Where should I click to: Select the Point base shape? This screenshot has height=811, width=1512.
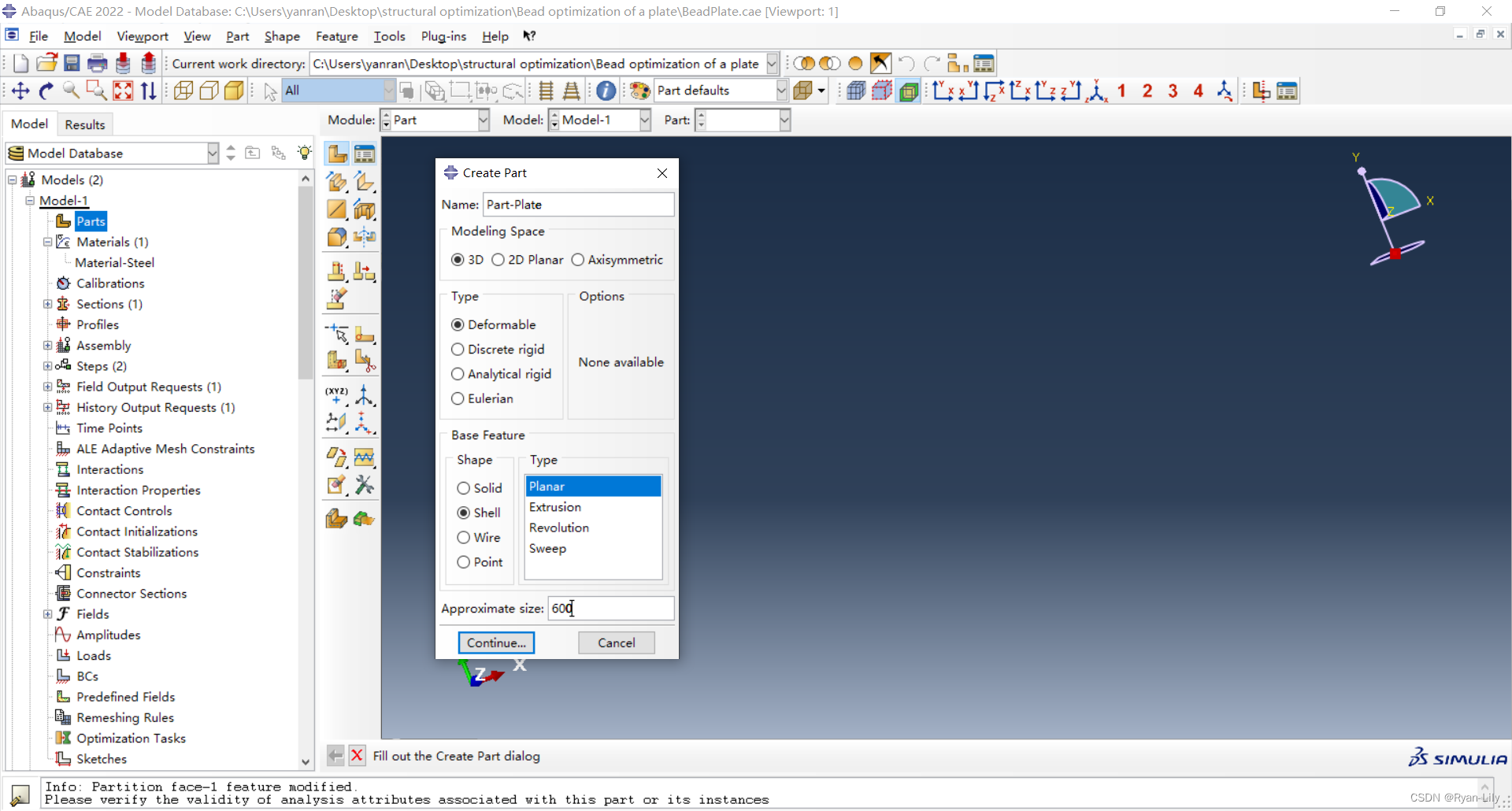480,562
